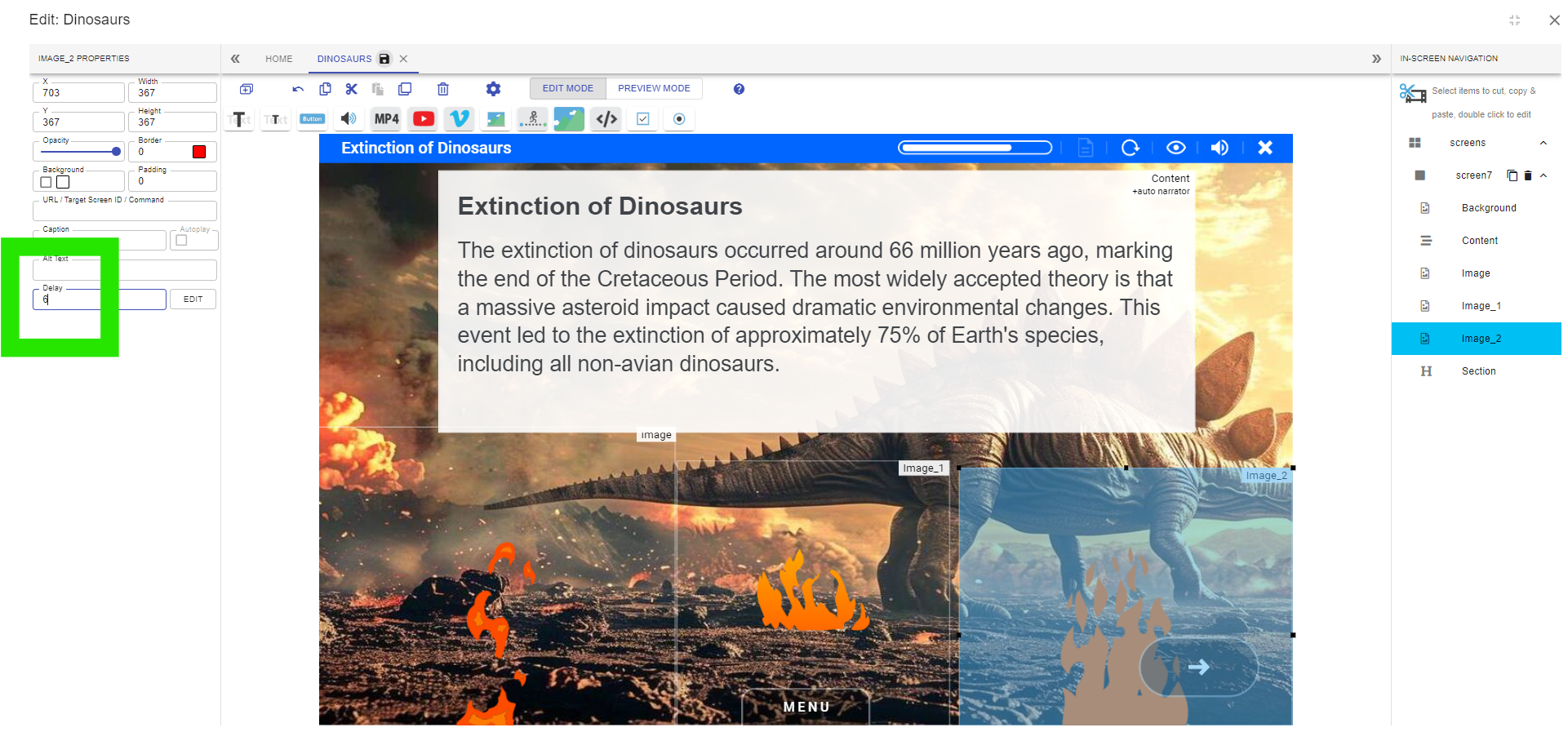Collapse the in-screen navigation panel
The height and width of the screenshot is (732, 1568).
pos(1376,59)
